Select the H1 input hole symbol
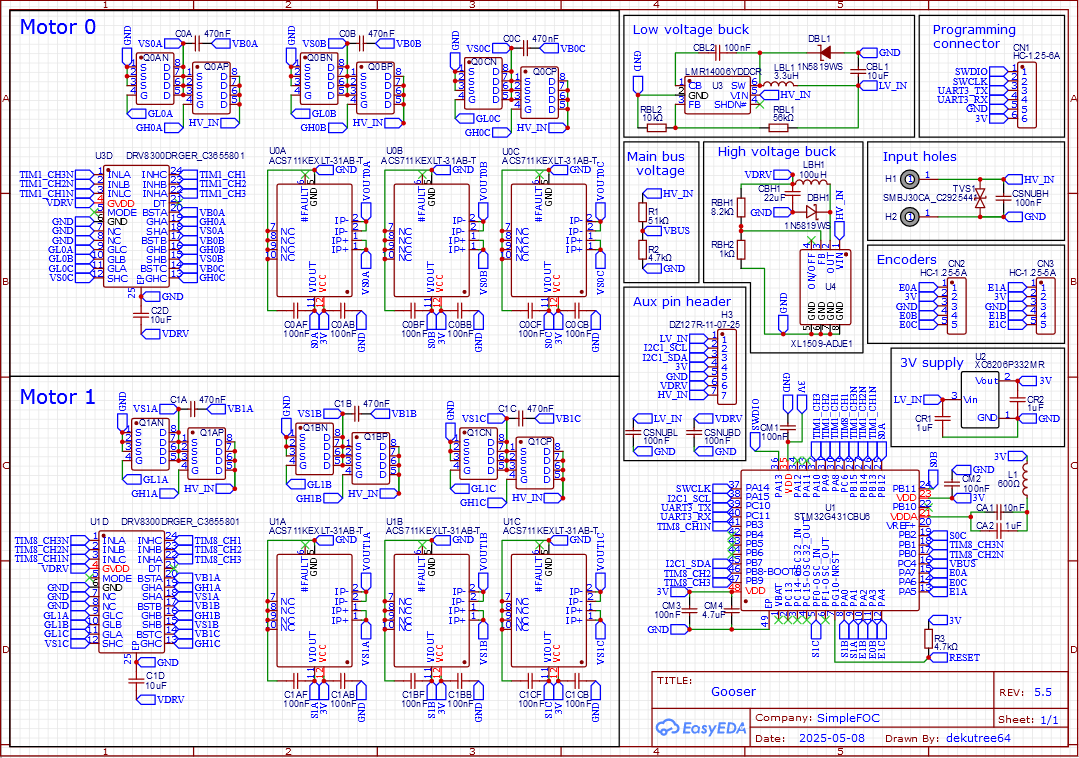1079x758 pixels. (910, 179)
